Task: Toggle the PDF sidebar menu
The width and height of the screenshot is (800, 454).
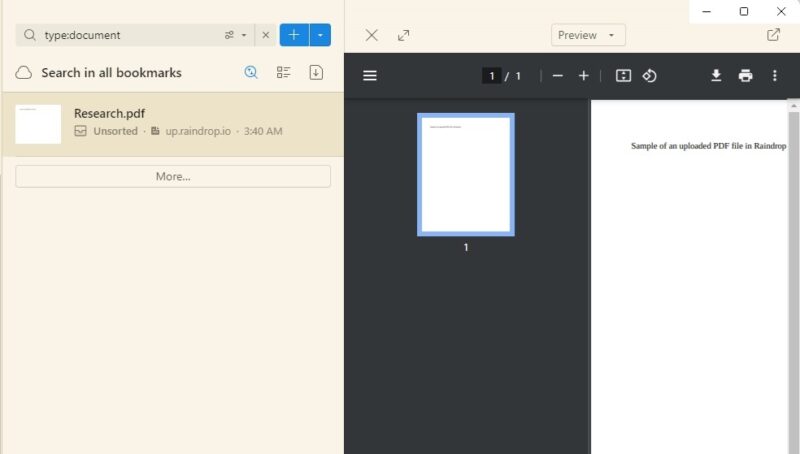Action: point(370,75)
